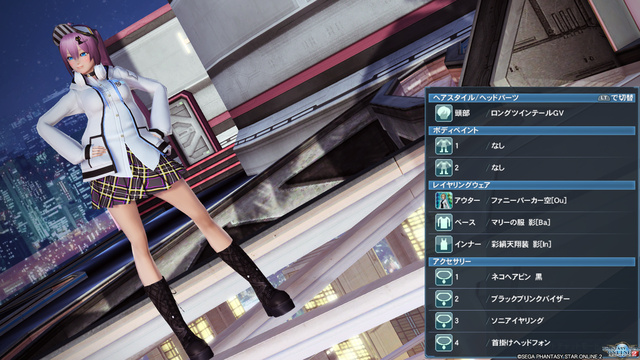
Task: Click the ロングツインテールGV hairstyle entry
Action: pos(527,113)
